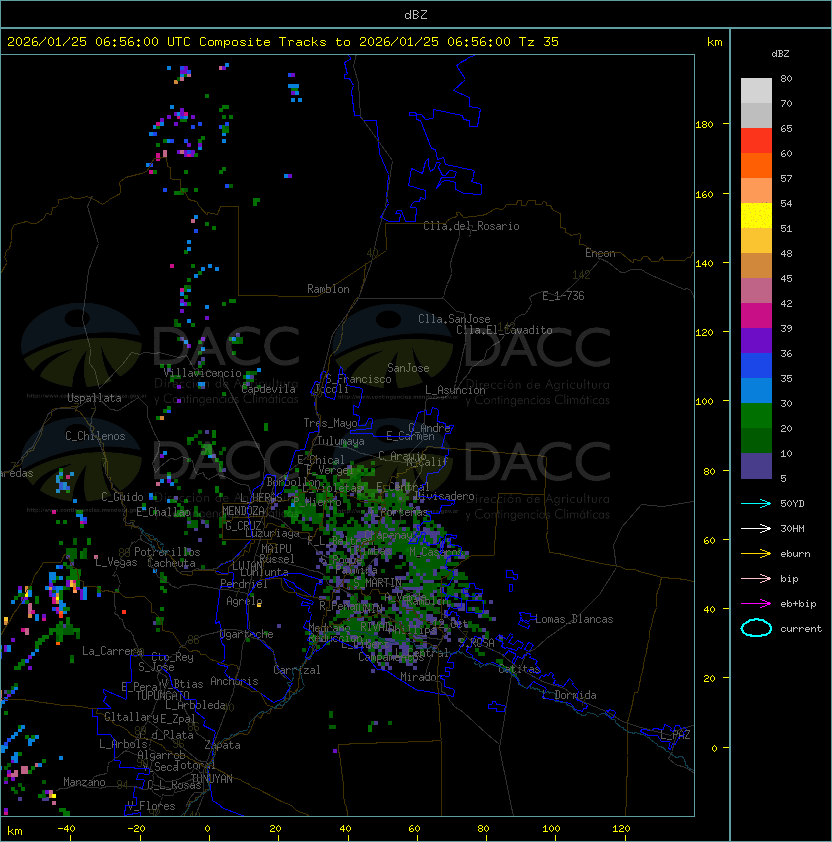Click the '-40' tick on horizontal km axis
The width and height of the screenshot is (832, 842).
pyautogui.click(x=66, y=829)
